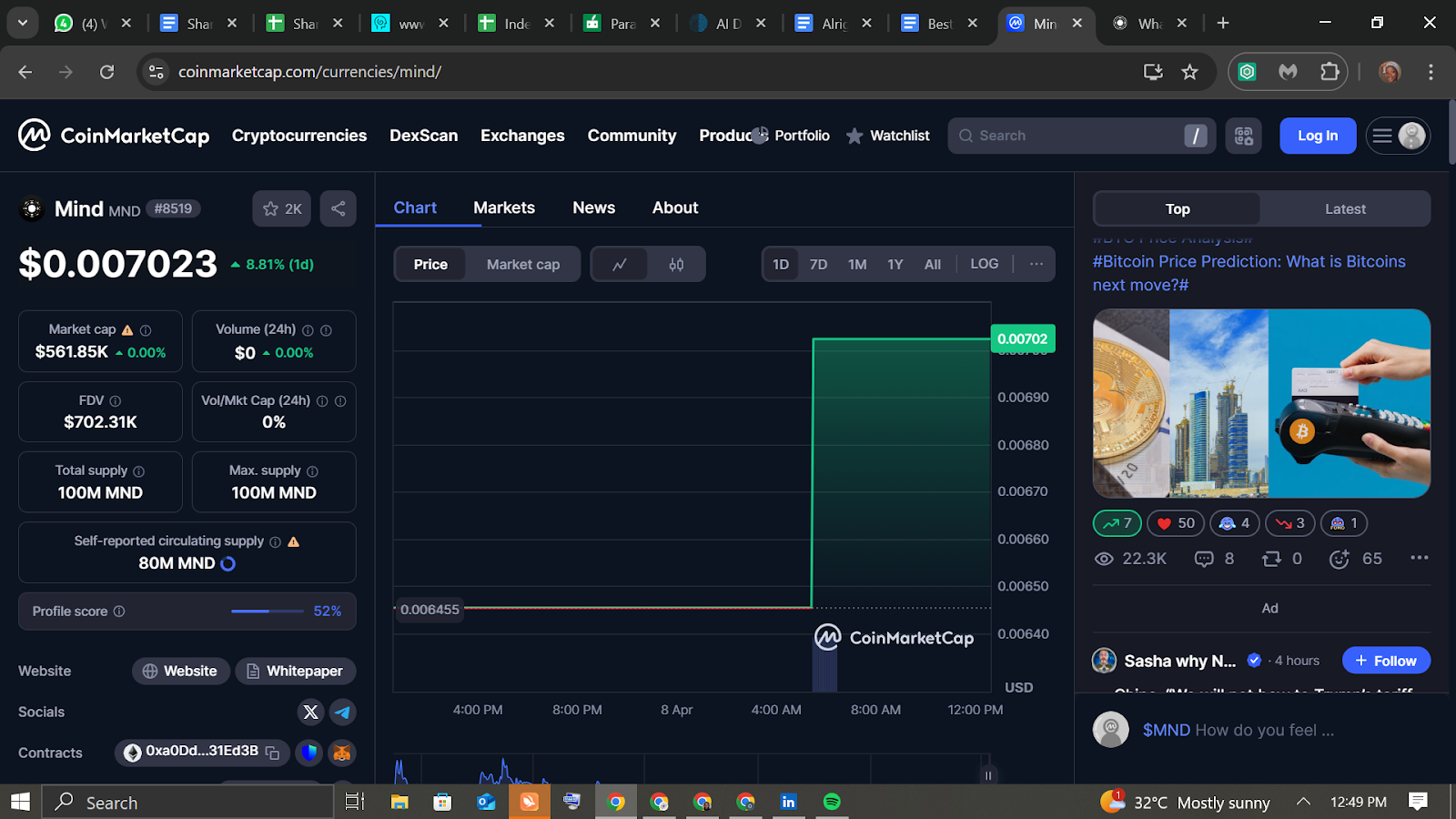
Task: Select the 7D time range
Action: point(819,264)
